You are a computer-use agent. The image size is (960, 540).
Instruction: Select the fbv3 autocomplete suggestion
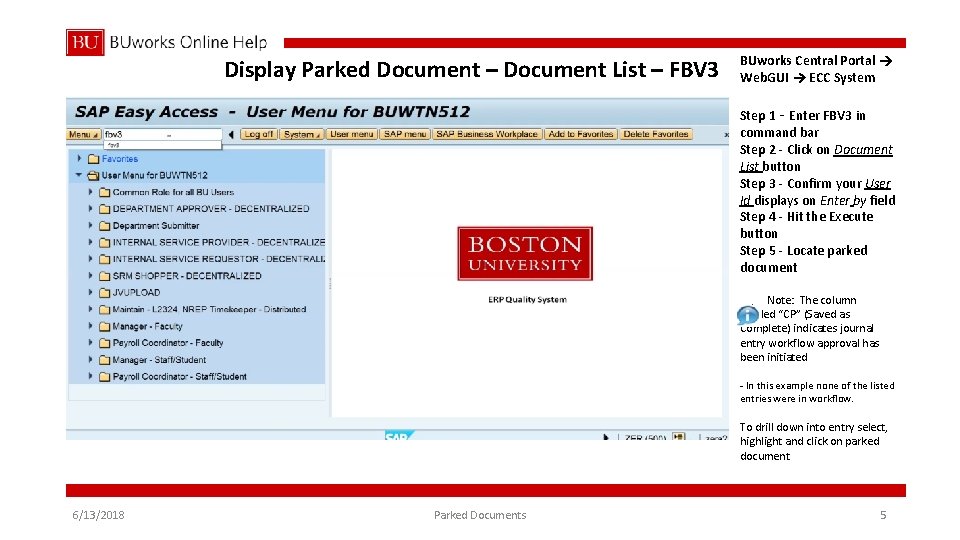pyautogui.click(x=162, y=145)
